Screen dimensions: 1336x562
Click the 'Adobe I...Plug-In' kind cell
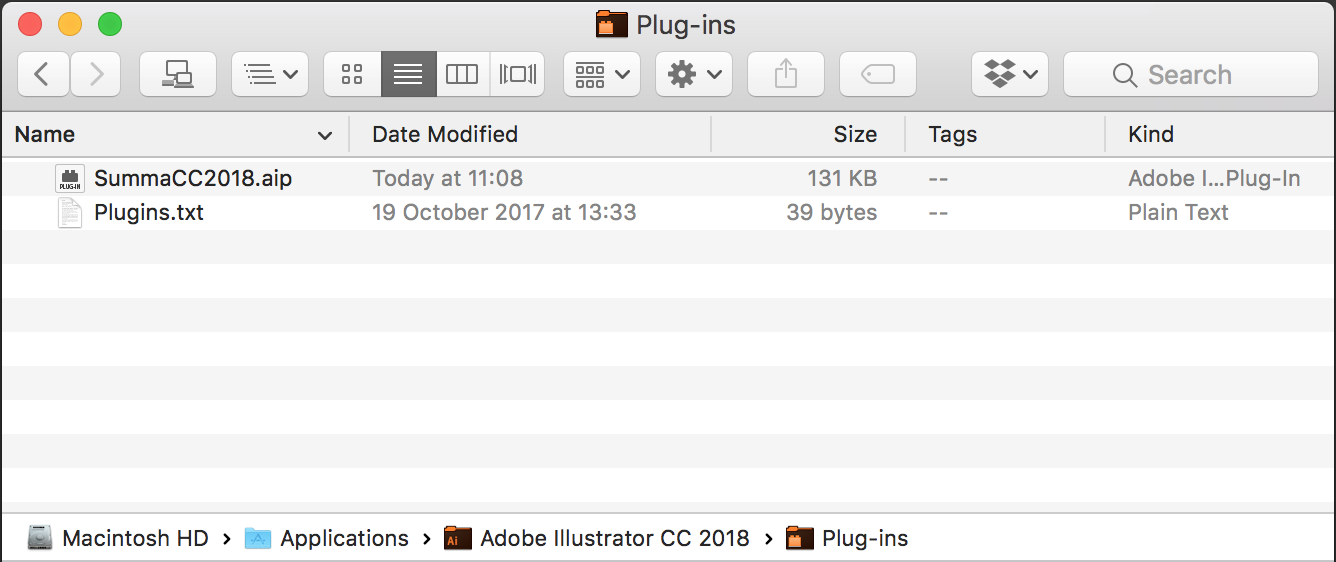1214,178
